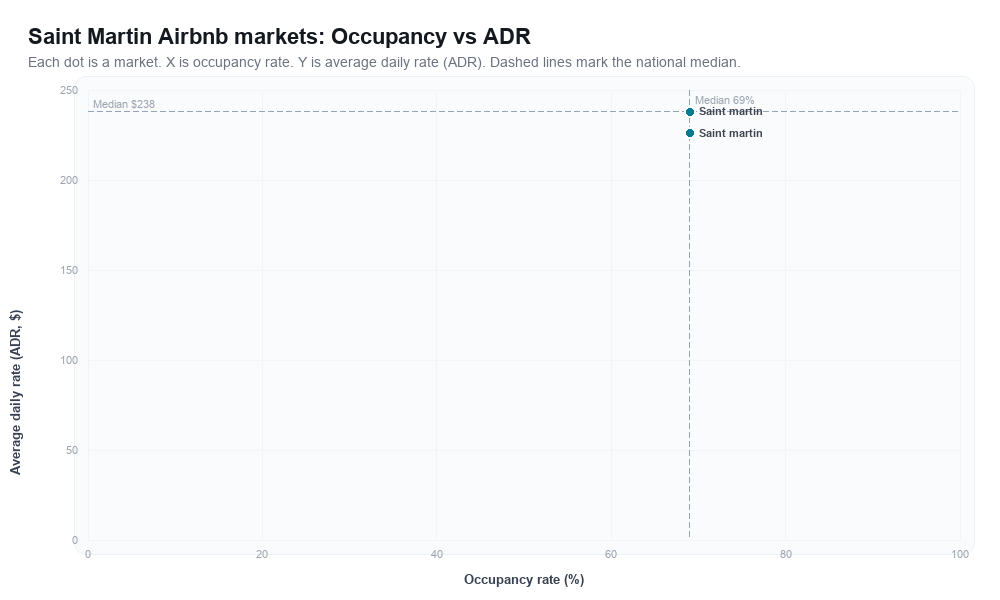Click the x-axis tick label 60
The height and width of the screenshot is (600, 1000).
tap(611, 555)
